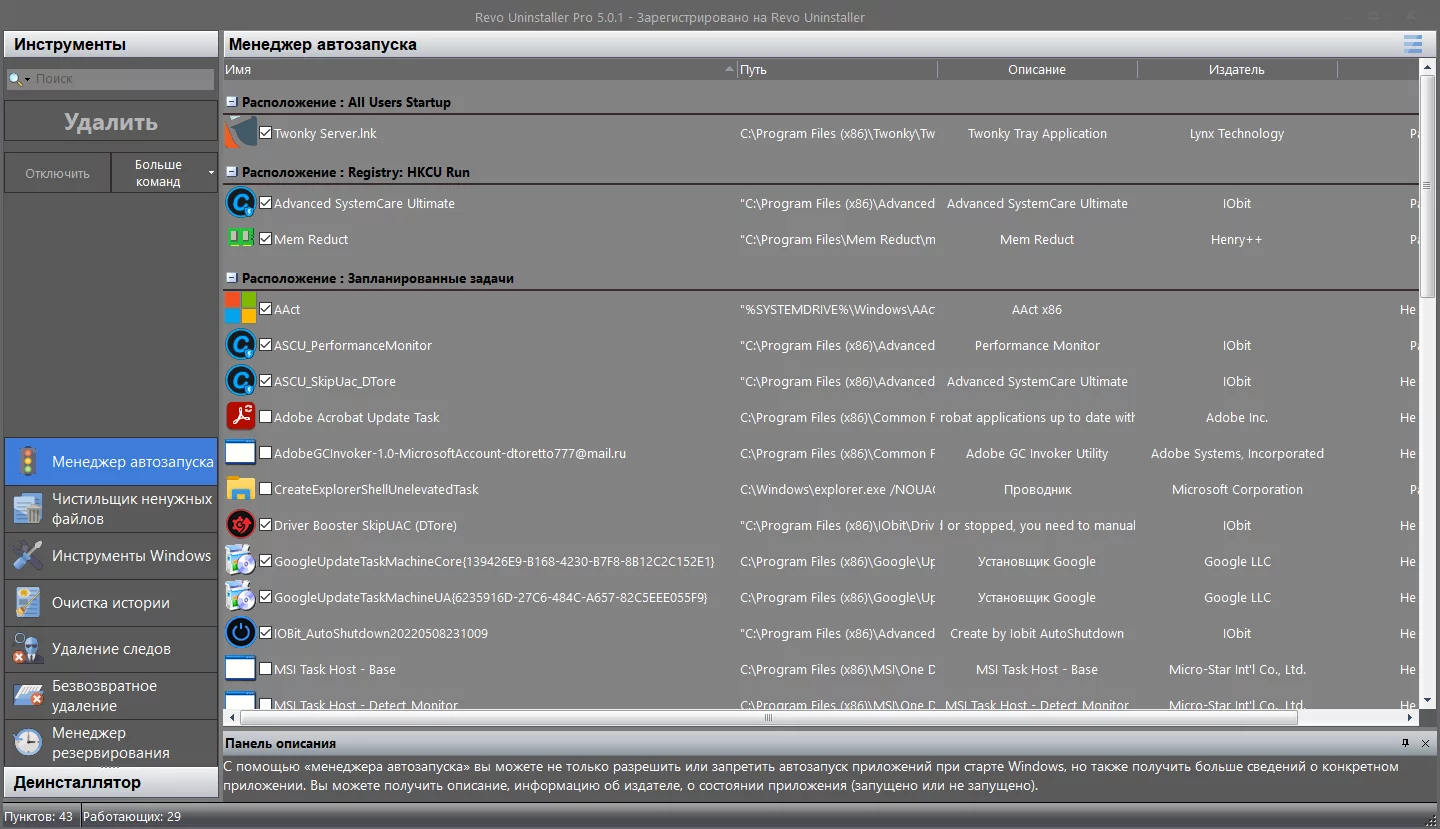The height and width of the screenshot is (829, 1440).
Task: Open Чистильщик ненужных файлов tool
Action: pos(111,508)
